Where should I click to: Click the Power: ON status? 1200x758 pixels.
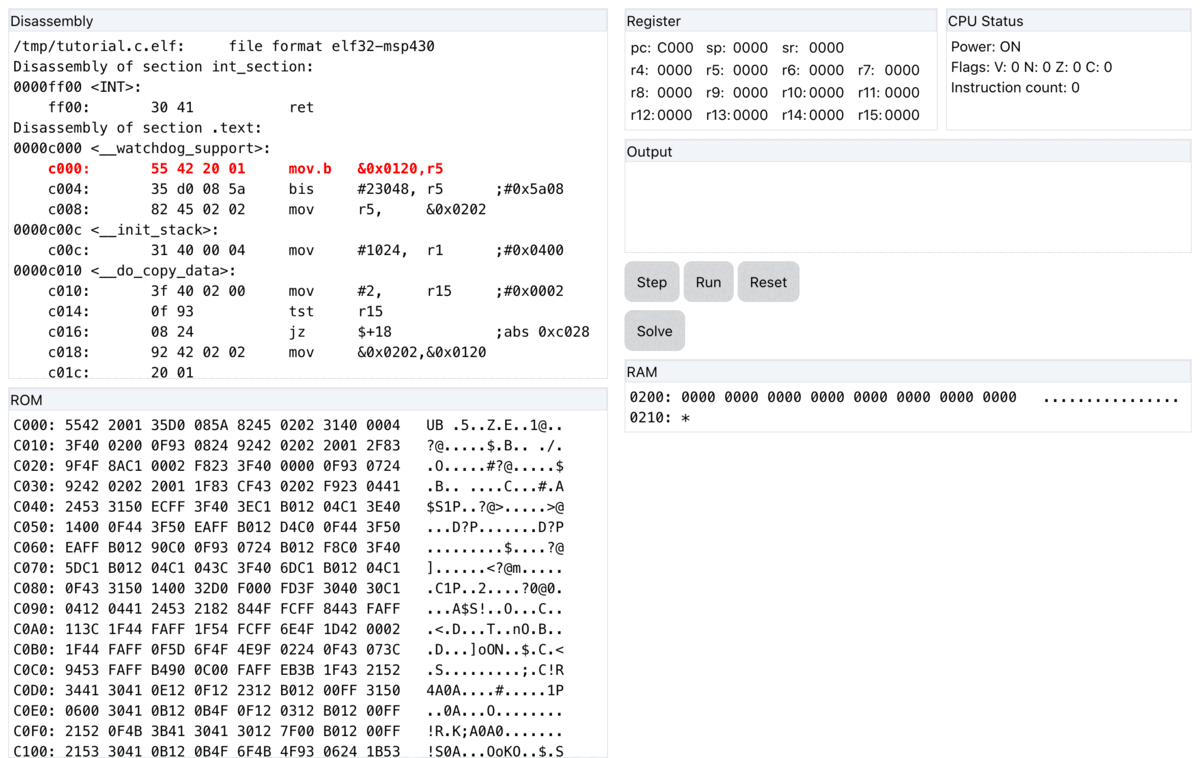986,46
